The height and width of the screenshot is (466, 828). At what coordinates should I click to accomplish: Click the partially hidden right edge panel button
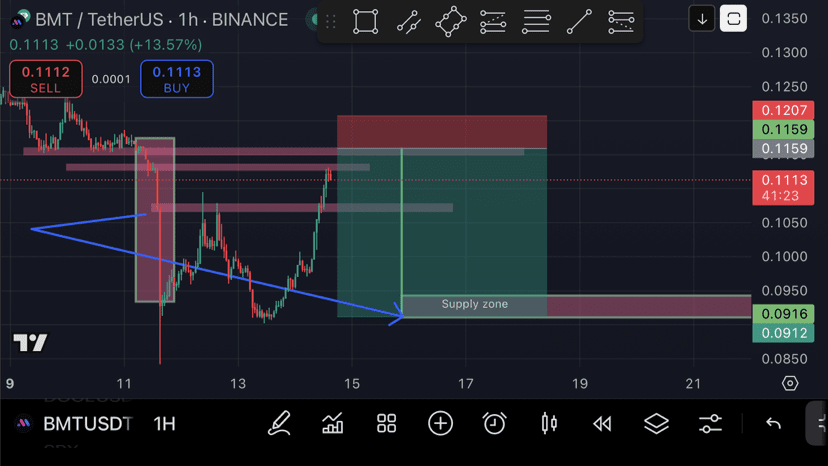pyautogui.click(x=817, y=423)
